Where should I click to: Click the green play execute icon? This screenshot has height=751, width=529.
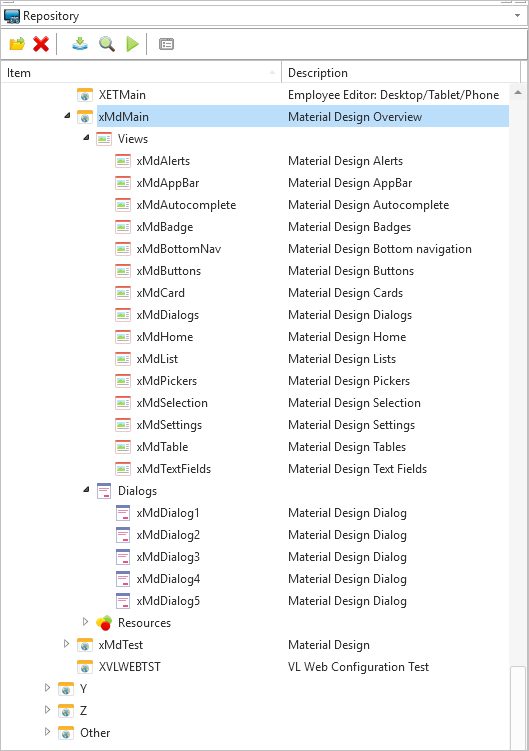click(132, 44)
